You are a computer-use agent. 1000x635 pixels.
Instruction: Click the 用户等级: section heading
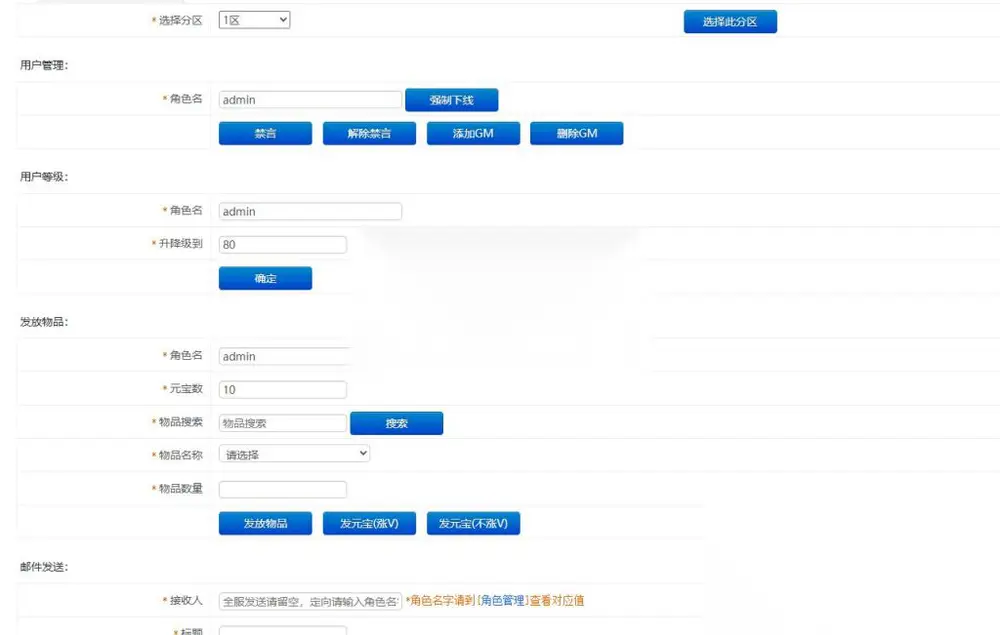[44, 177]
